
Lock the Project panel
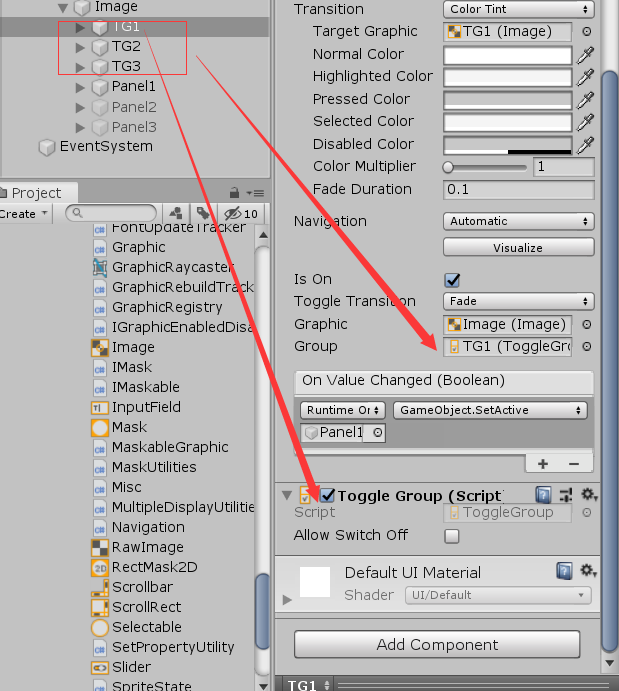[234, 193]
